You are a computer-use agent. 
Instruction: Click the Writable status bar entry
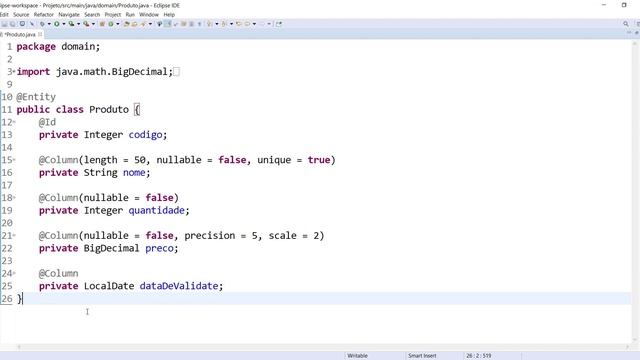[358, 356]
